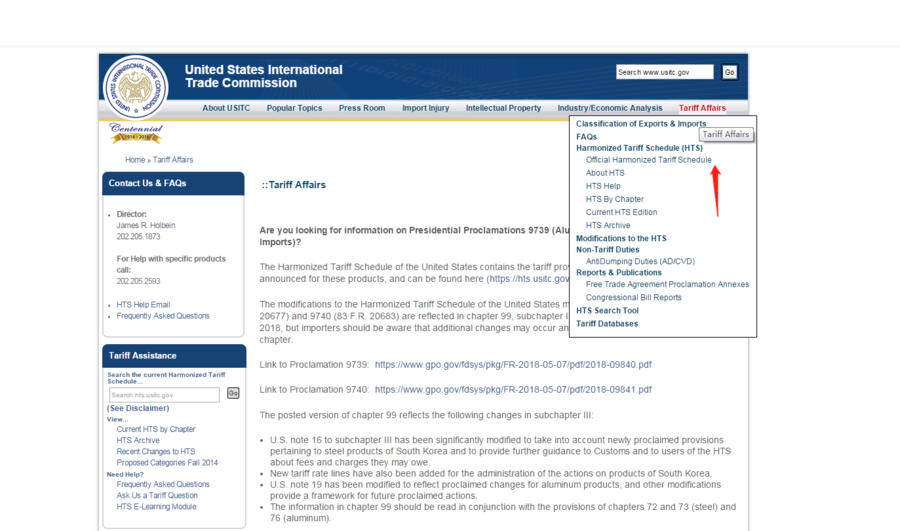Select Congressional Bill Reports

pos(634,297)
